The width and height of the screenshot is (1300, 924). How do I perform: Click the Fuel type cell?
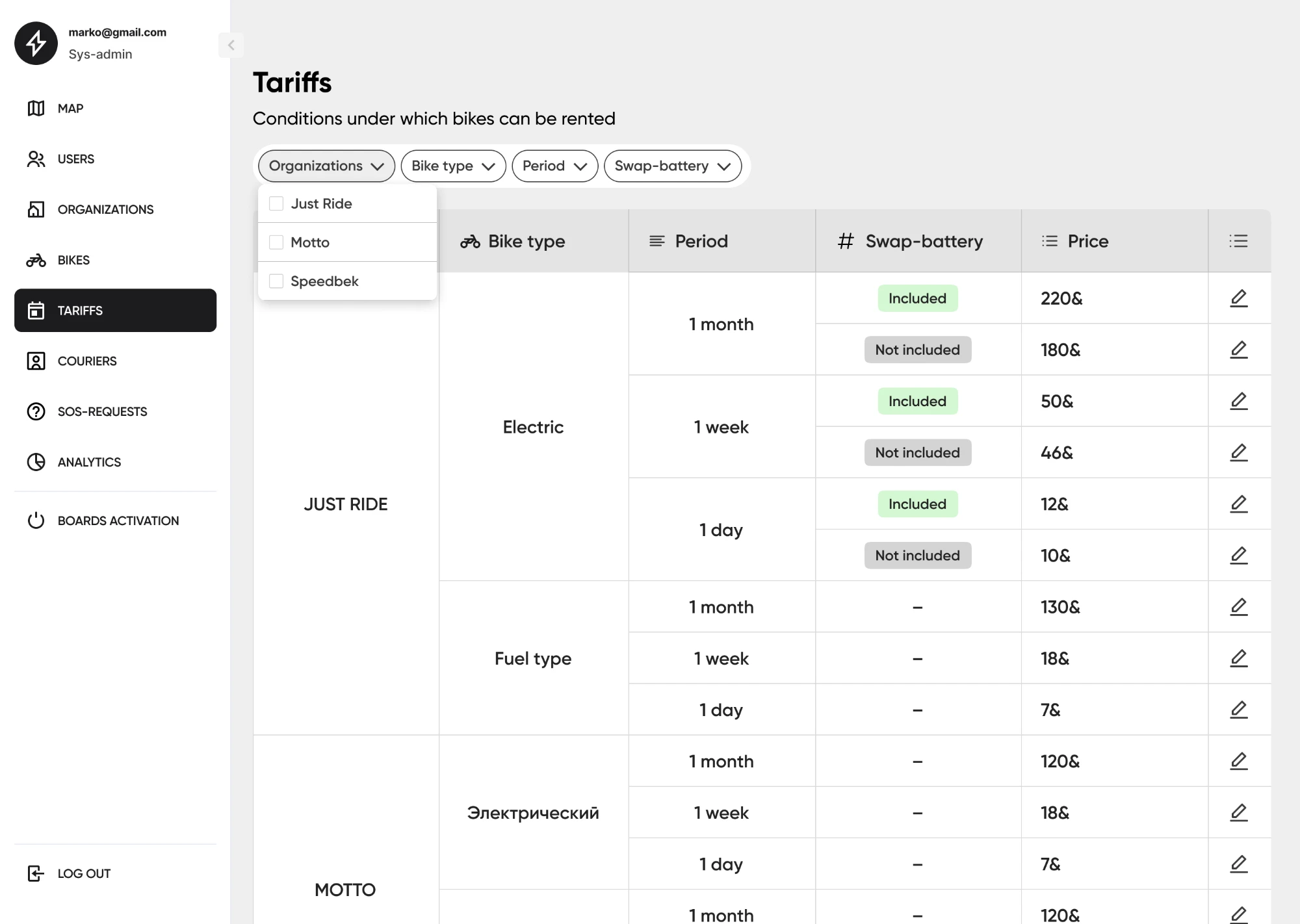(533, 658)
